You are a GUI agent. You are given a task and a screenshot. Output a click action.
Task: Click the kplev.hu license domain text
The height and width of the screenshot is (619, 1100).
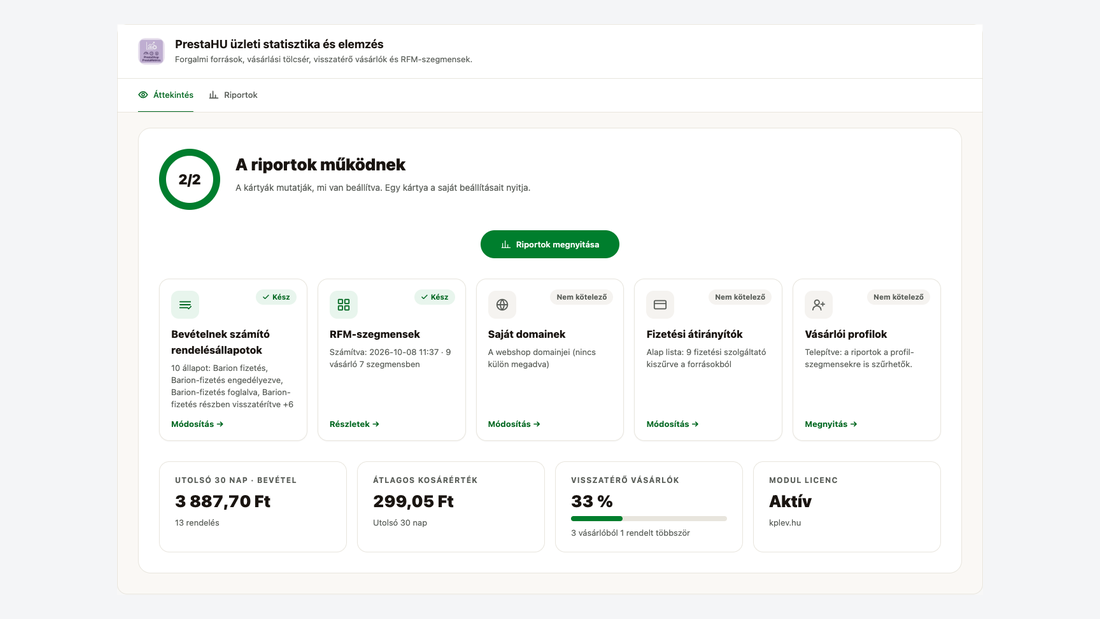click(785, 523)
